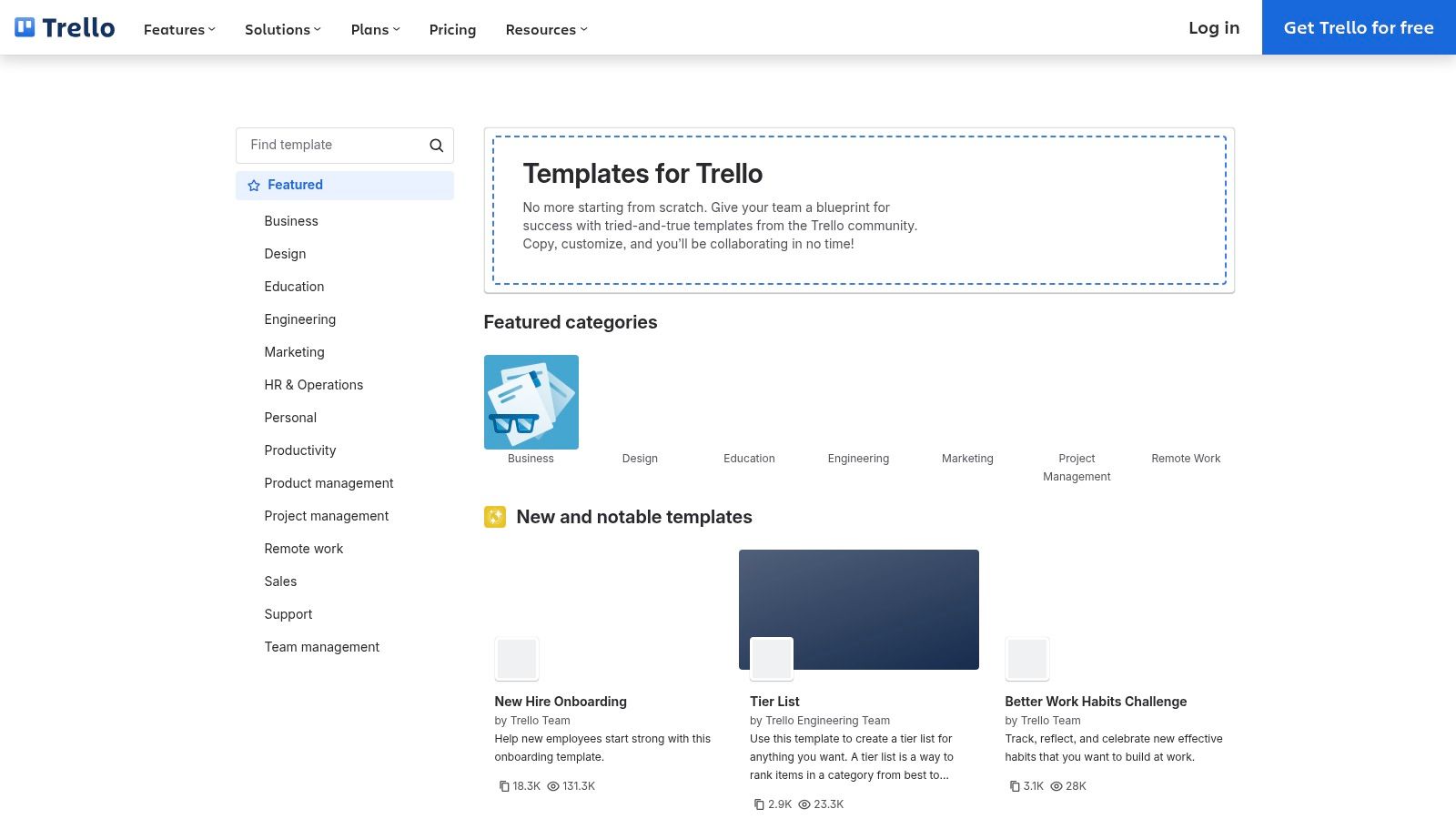The height and width of the screenshot is (819, 1456).
Task: Select Sales in the sidebar
Action: [x=280, y=581]
